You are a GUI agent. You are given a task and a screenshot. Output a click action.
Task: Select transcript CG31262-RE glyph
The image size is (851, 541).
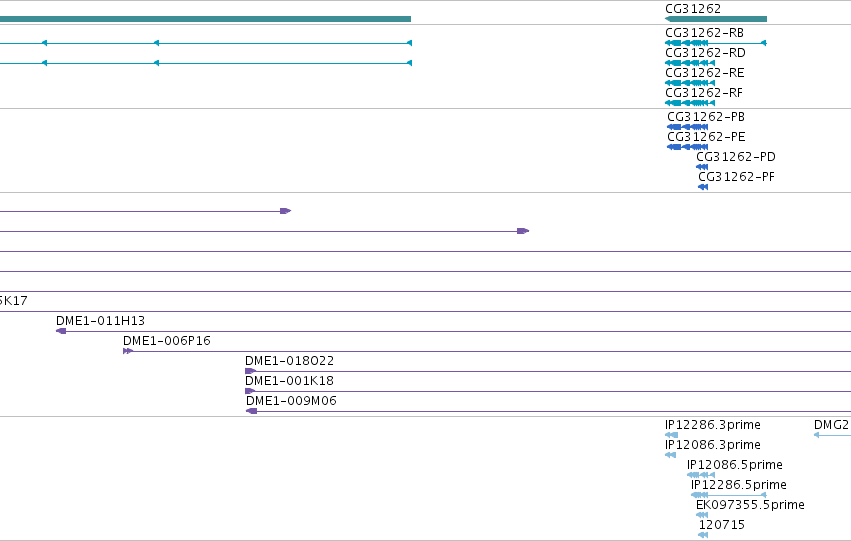point(690,83)
